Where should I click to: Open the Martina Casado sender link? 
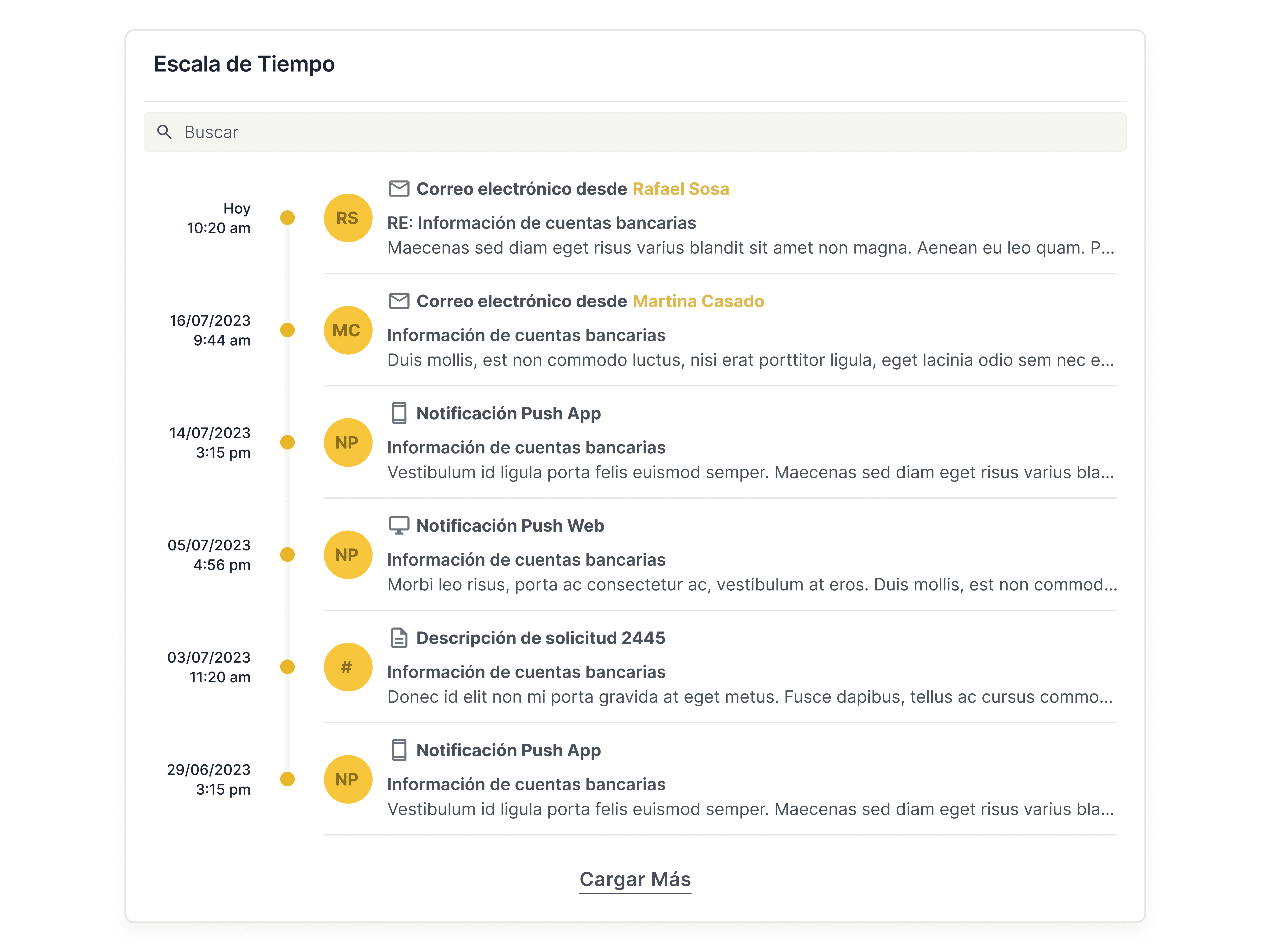point(698,301)
